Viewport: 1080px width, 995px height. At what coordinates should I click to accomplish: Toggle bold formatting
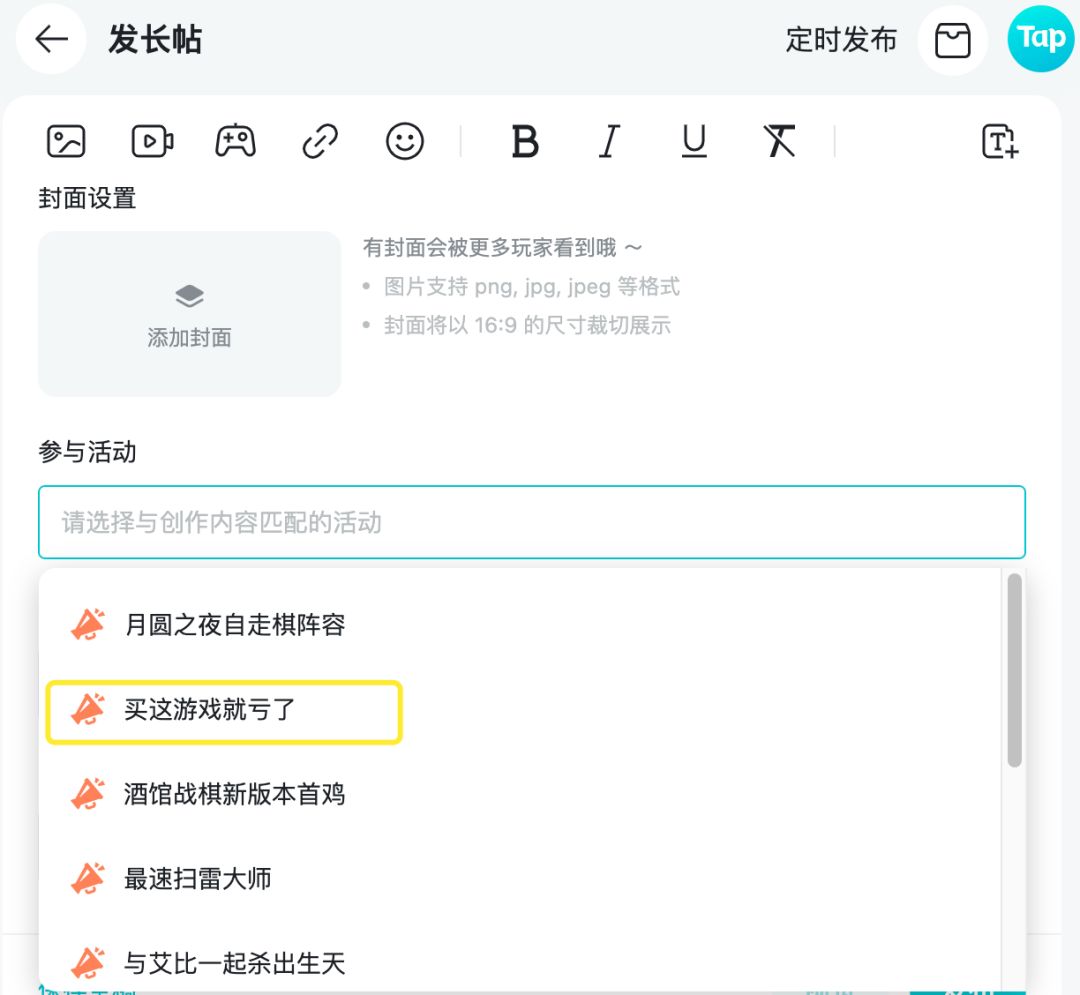click(525, 141)
